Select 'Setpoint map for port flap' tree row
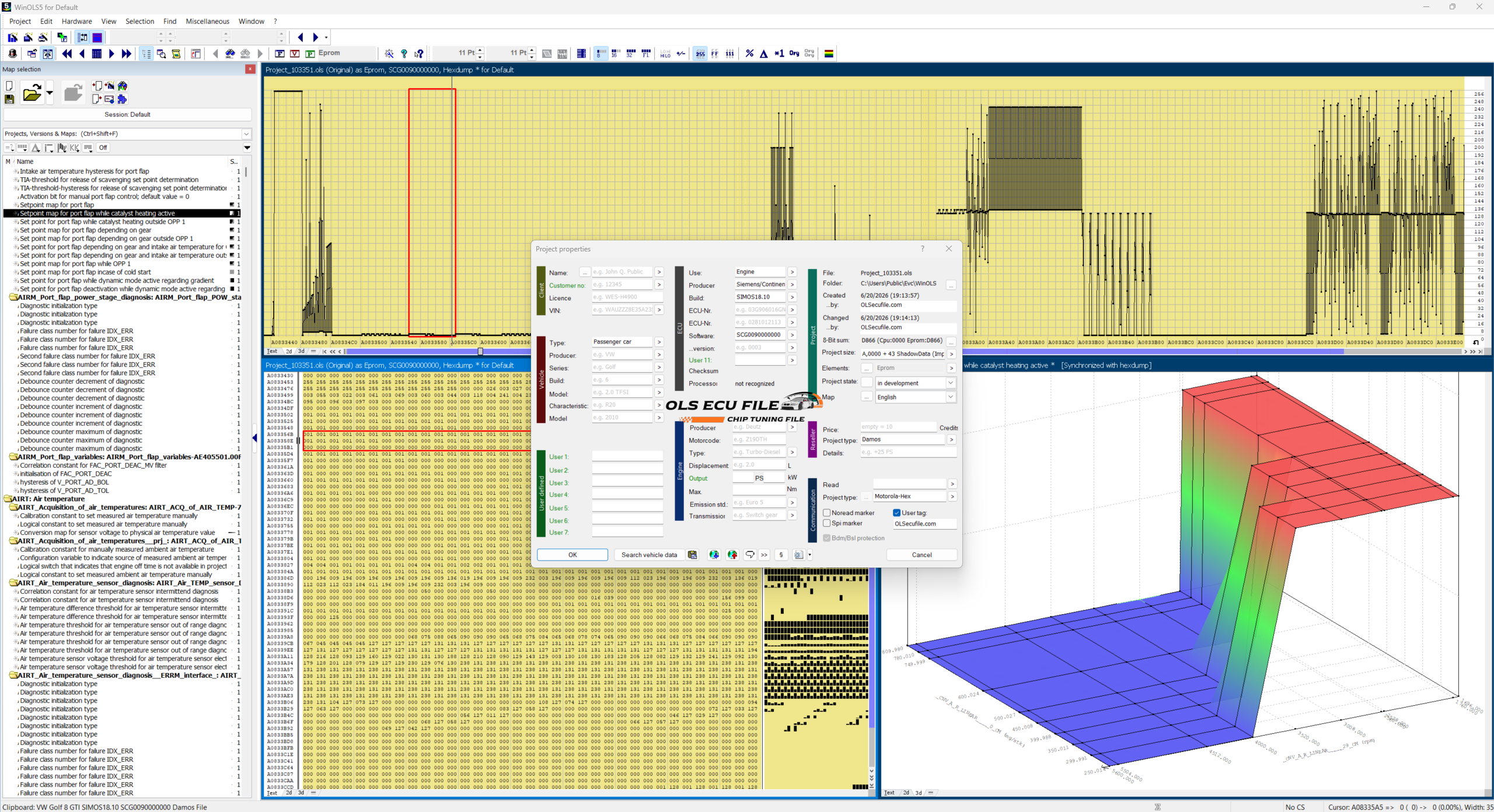The width and height of the screenshot is (1494, 812). (57, 205)
